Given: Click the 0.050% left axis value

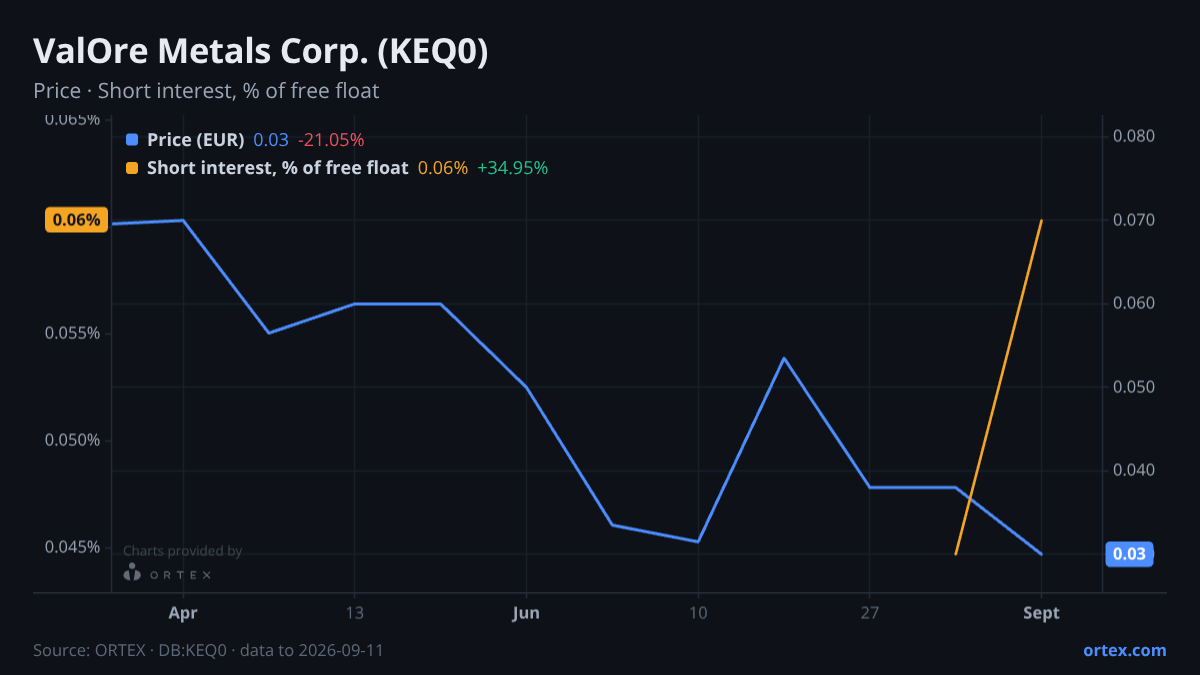Looking at the screenshot, I should coord(72,440).
